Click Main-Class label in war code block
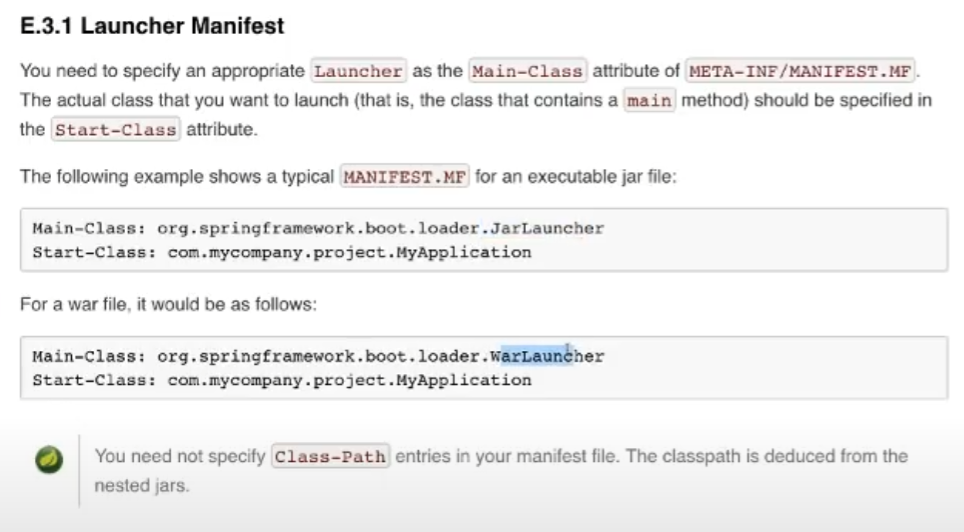 coord(89,356)
